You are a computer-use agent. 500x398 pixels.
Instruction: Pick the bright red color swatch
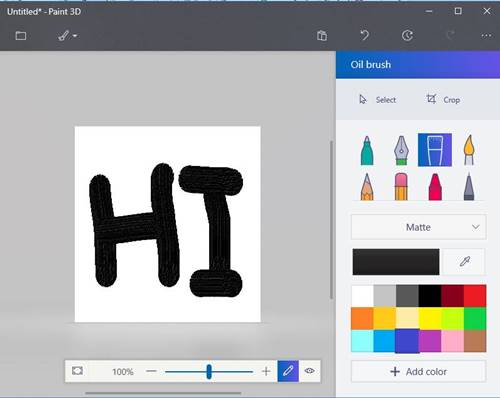[475, 296]
